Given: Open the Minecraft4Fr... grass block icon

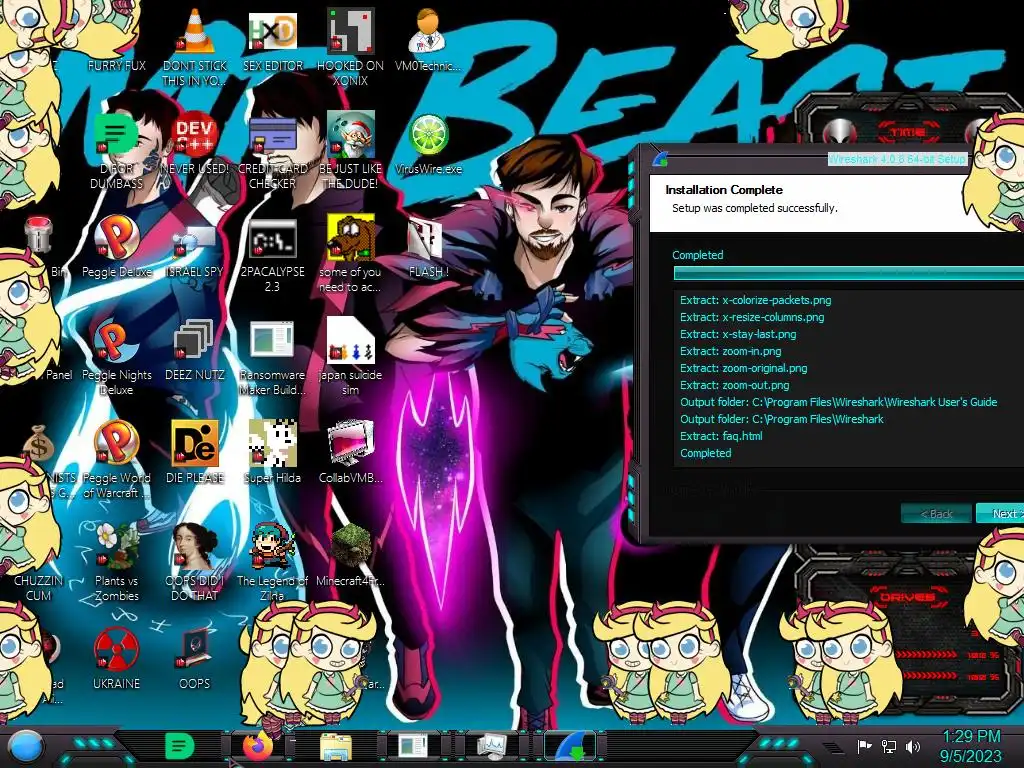Looking at the screenshot, I should tap(350, 546).
